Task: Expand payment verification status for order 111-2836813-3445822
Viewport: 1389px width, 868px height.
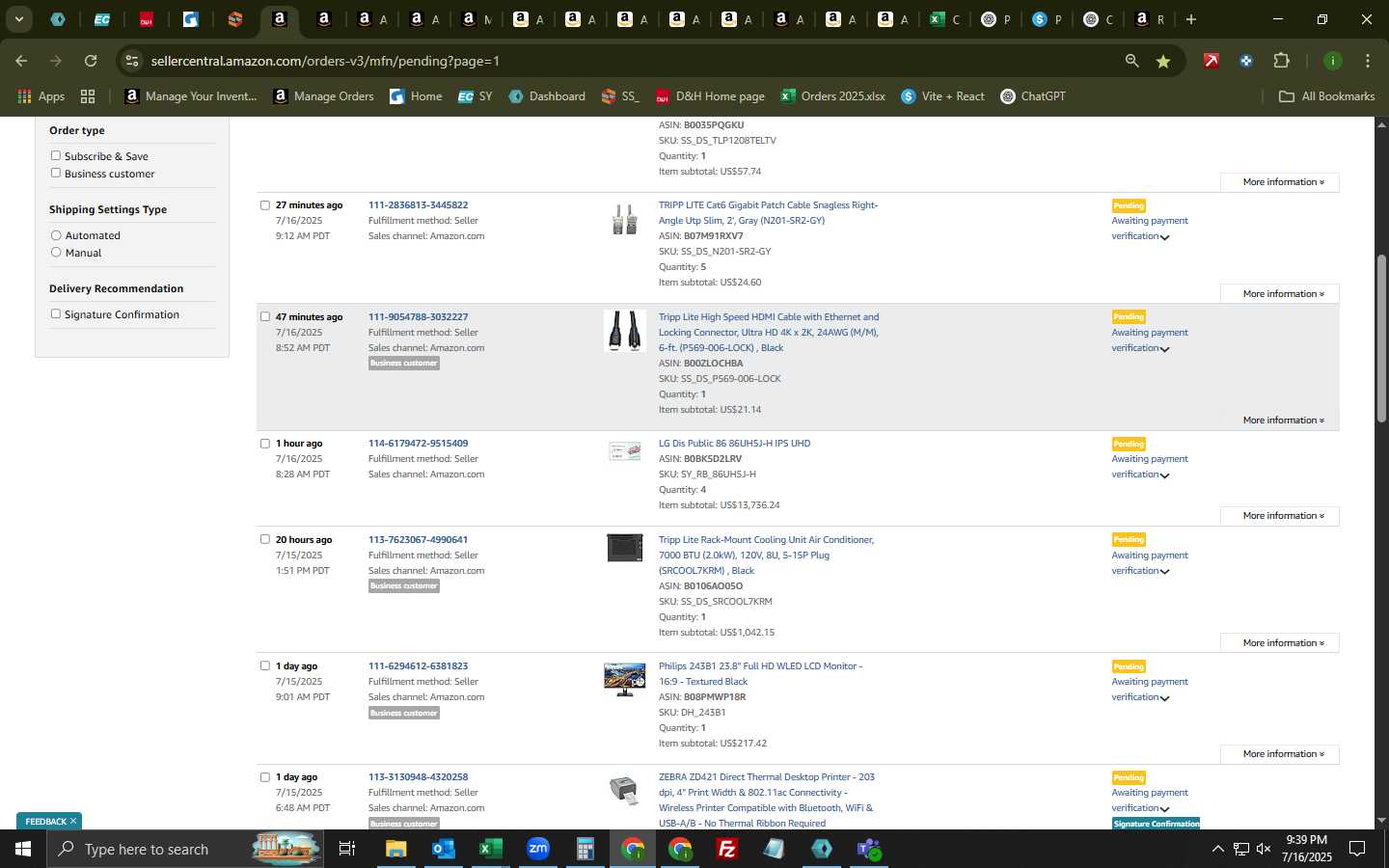Action: click(x=1164, y=237)
